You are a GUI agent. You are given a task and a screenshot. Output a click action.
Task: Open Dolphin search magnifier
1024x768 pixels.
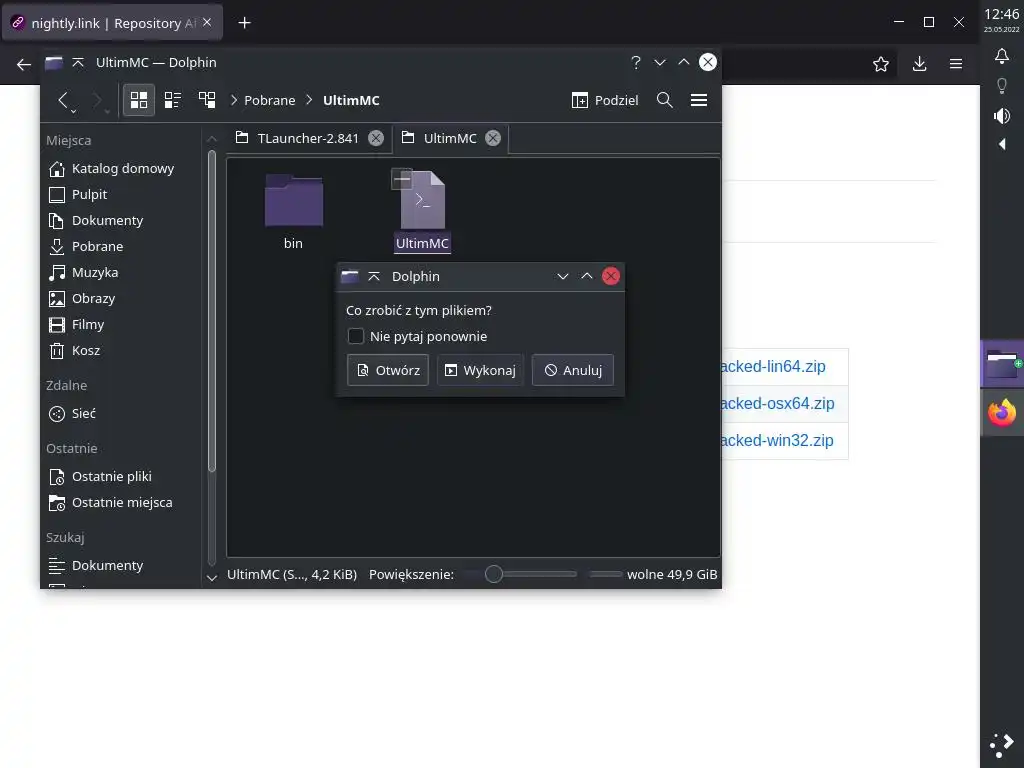664,100
